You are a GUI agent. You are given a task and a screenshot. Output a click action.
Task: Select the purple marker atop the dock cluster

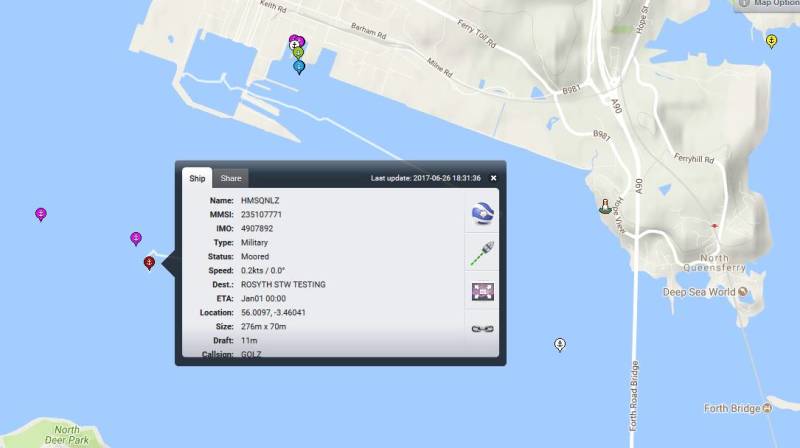[300, 40]
